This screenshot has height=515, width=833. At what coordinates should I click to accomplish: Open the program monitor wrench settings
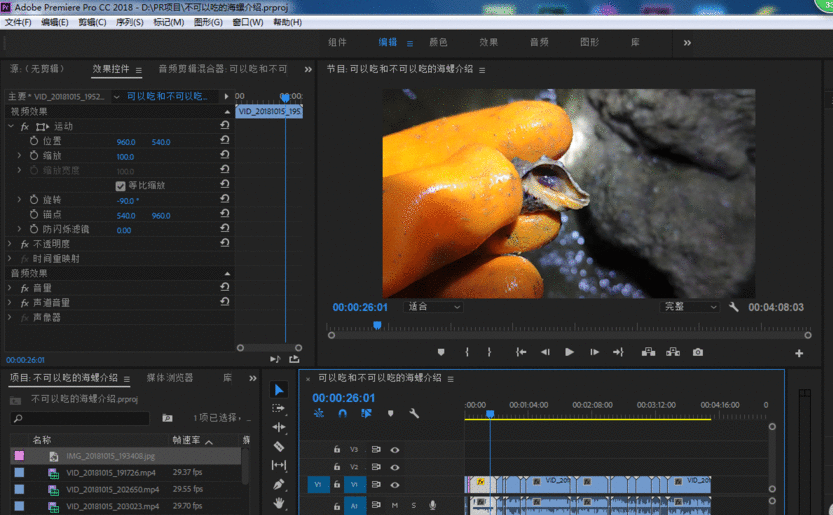(733, 308)
